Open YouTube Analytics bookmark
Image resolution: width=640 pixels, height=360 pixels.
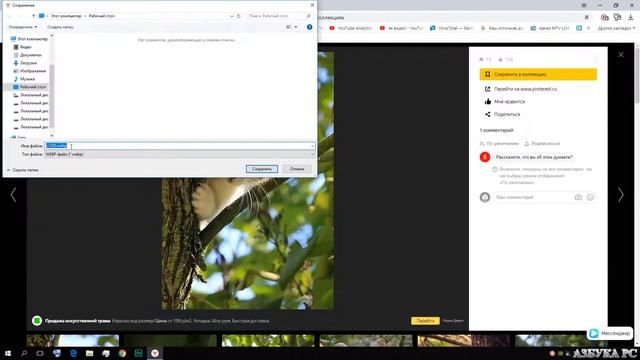coord(351,28)
